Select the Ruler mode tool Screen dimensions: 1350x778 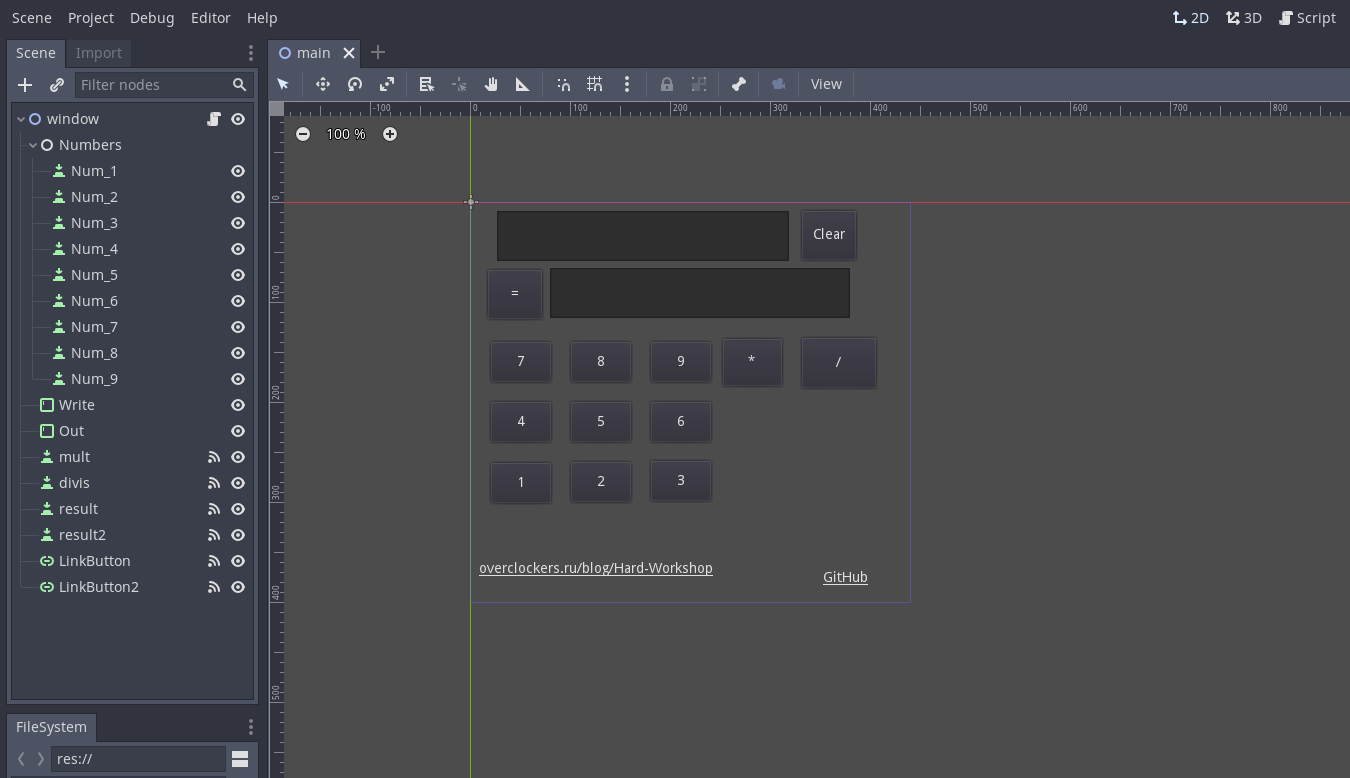pyautogui.click(x=523, y=84)
